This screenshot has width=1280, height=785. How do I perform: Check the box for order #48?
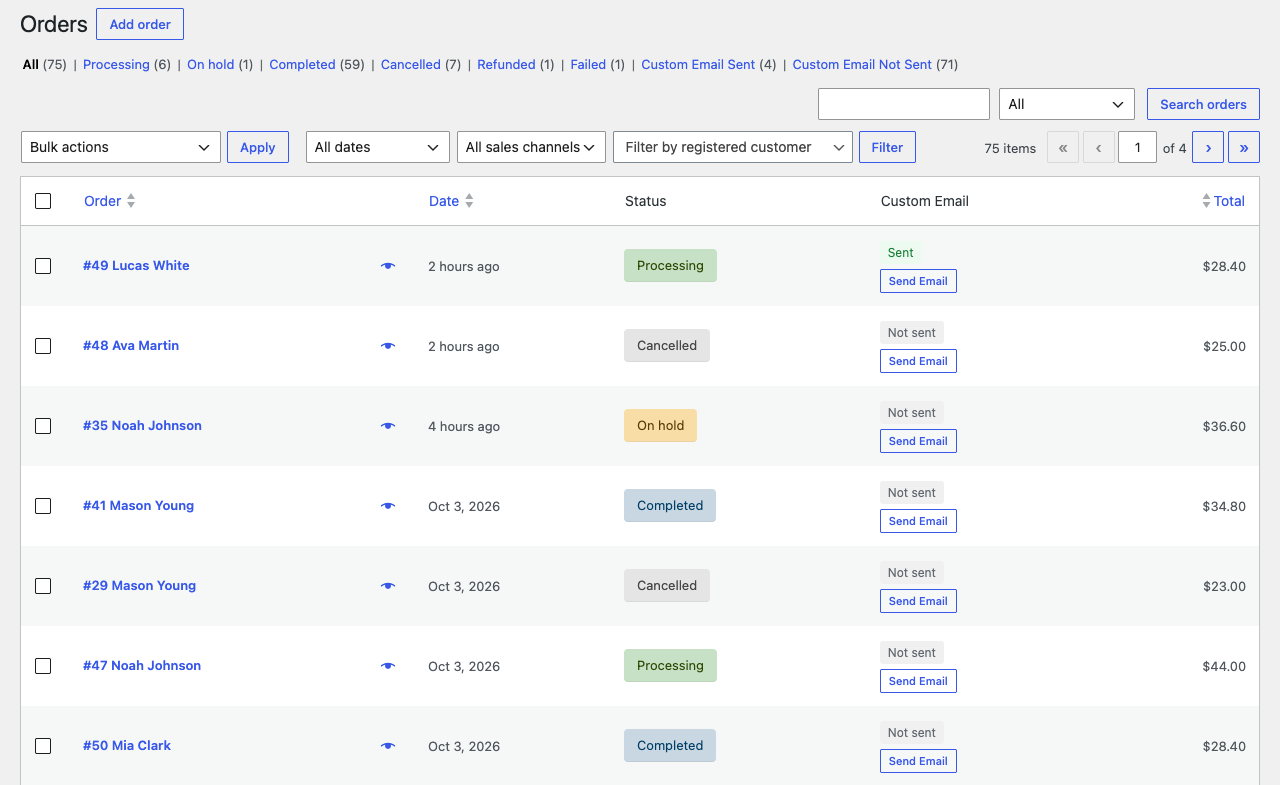click(x=43, y=346)
